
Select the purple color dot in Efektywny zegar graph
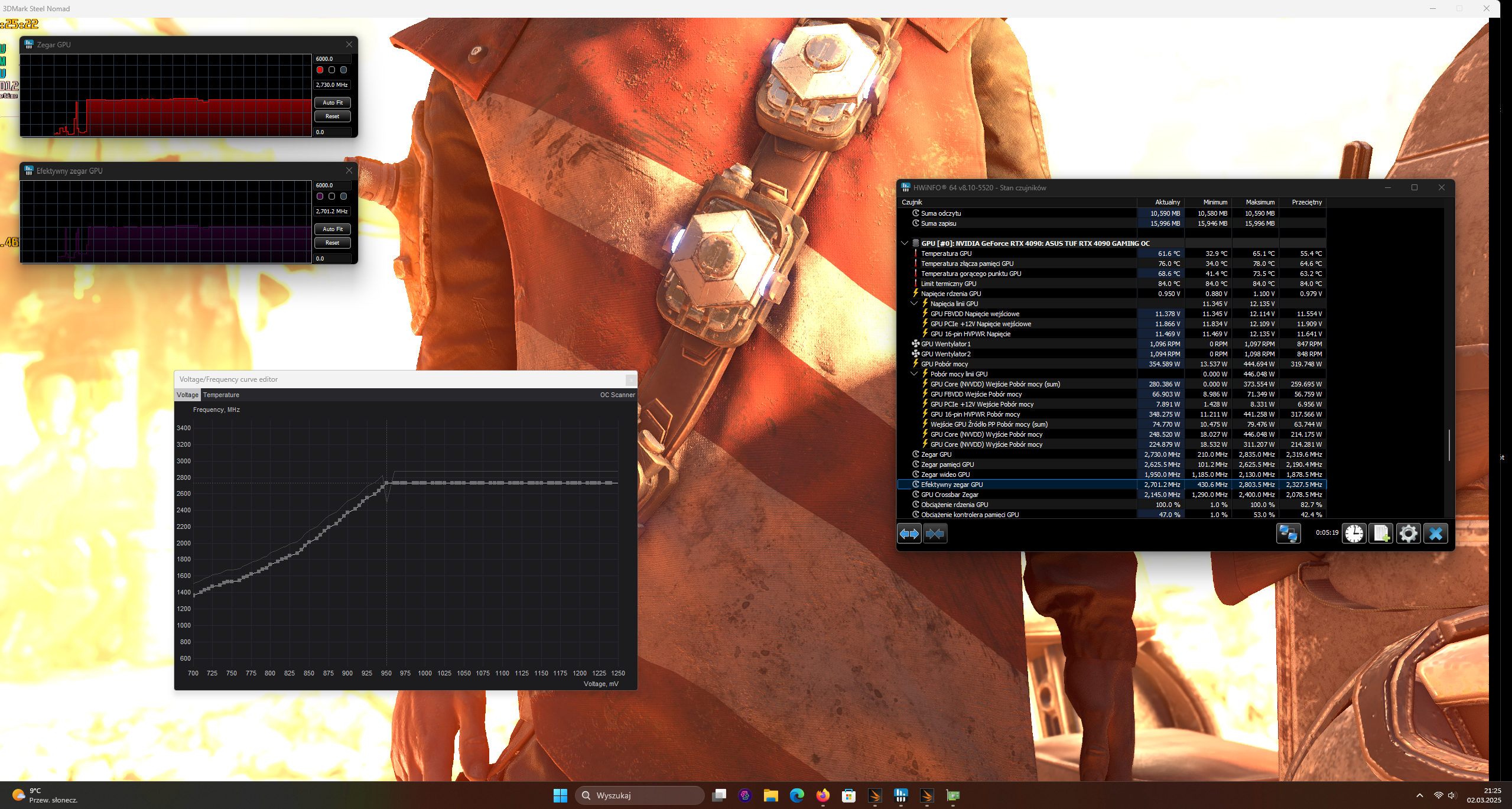320,196
